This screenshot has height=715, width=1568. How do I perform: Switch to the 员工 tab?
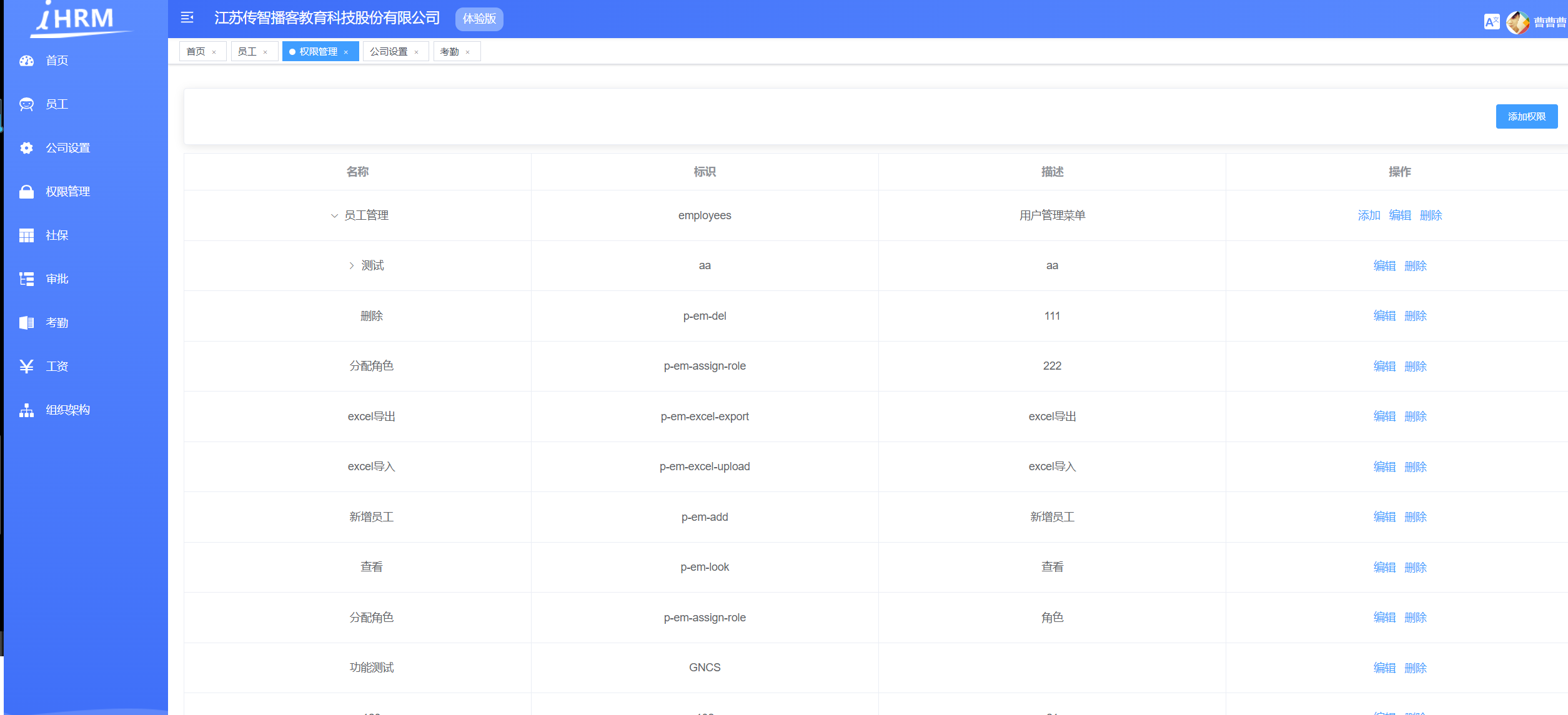tap(247, 51)
